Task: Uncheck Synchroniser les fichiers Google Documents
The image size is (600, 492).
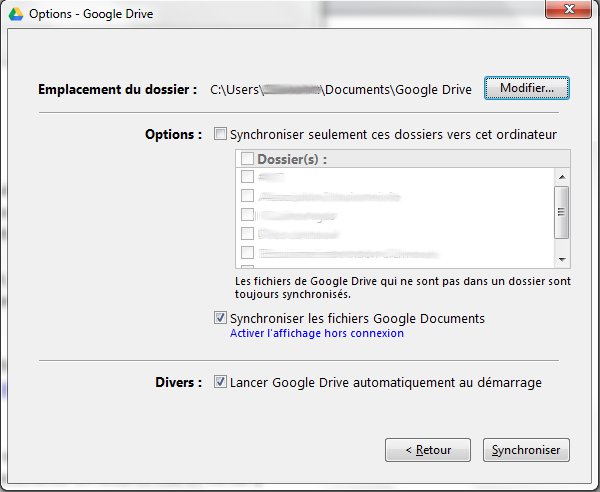Action: tap(220, 318)
